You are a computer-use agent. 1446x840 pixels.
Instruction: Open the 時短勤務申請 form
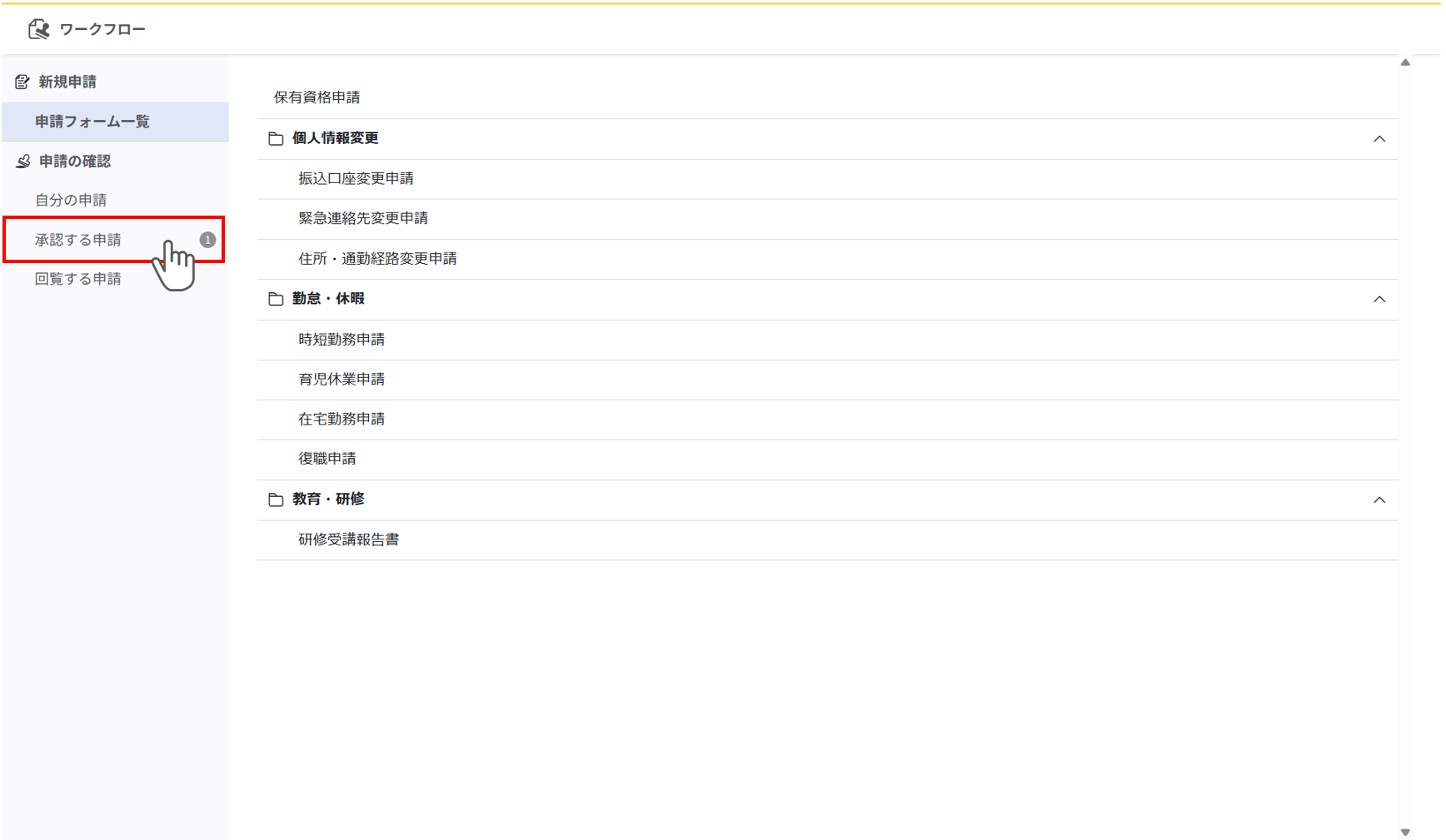[x=827, y=340]
